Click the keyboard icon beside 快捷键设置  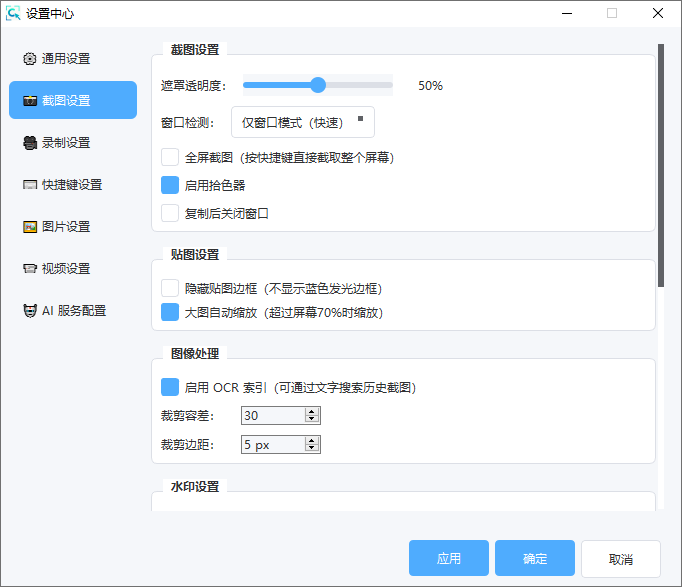(30, 185)
